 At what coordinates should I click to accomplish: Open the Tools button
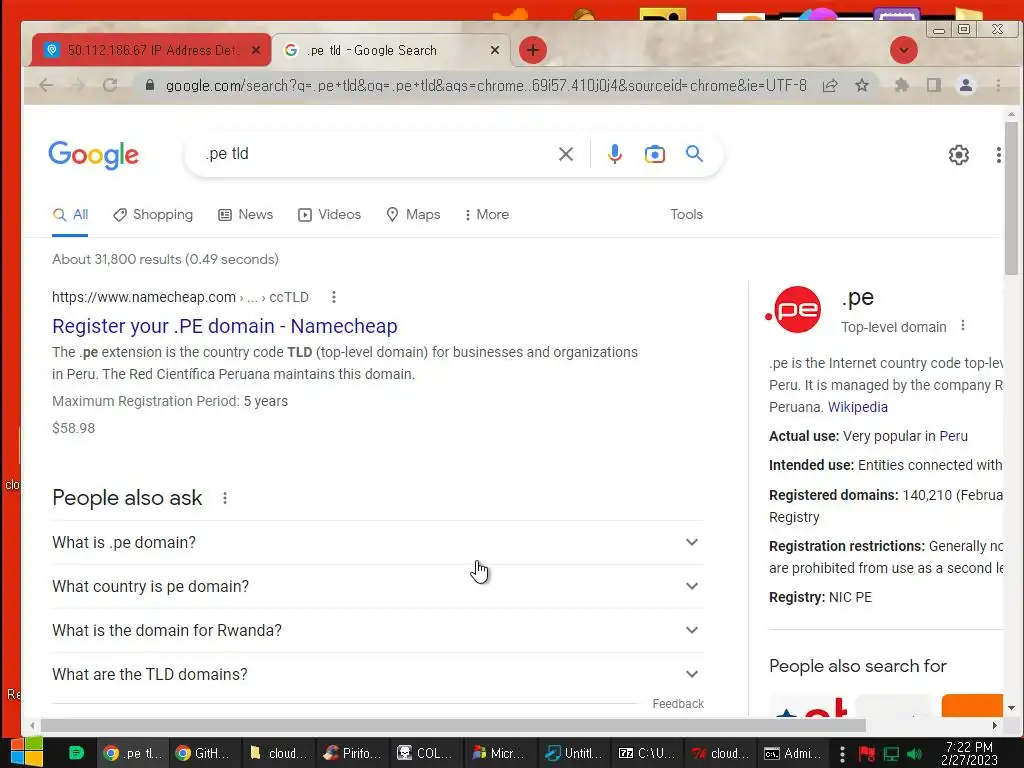click(686, 214)
